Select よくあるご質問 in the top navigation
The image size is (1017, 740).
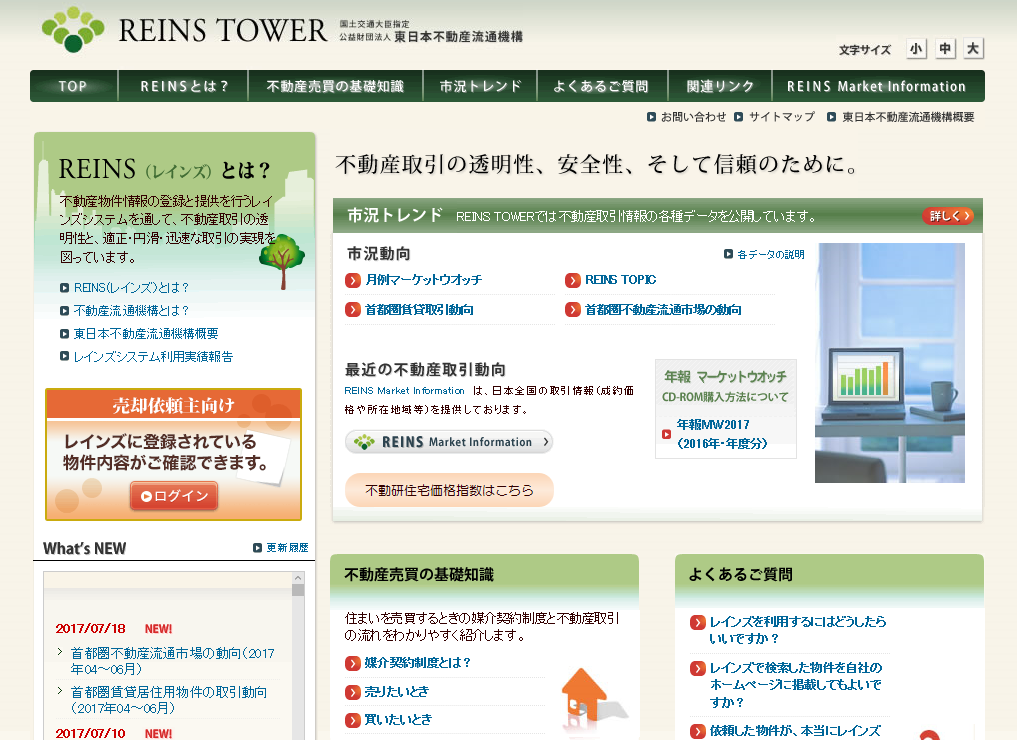click(x=600, y=86)
